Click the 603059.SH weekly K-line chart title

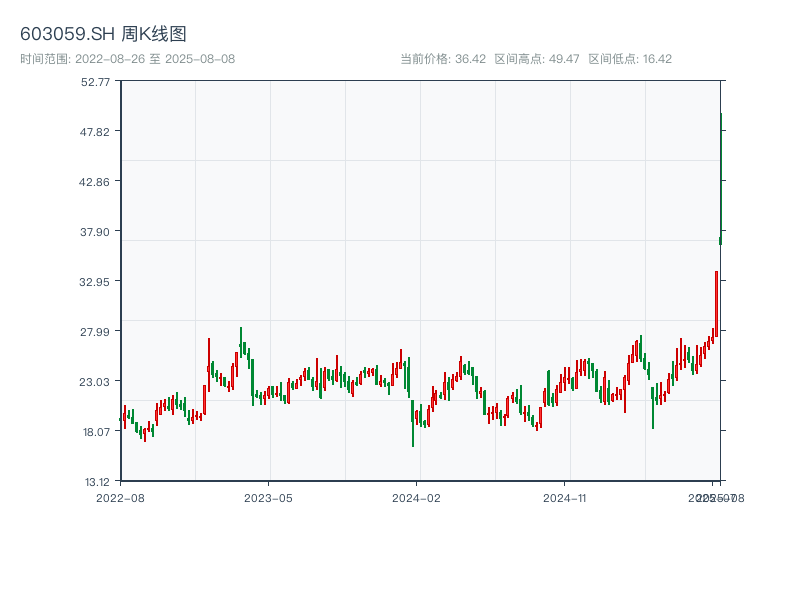click(103, 34)
